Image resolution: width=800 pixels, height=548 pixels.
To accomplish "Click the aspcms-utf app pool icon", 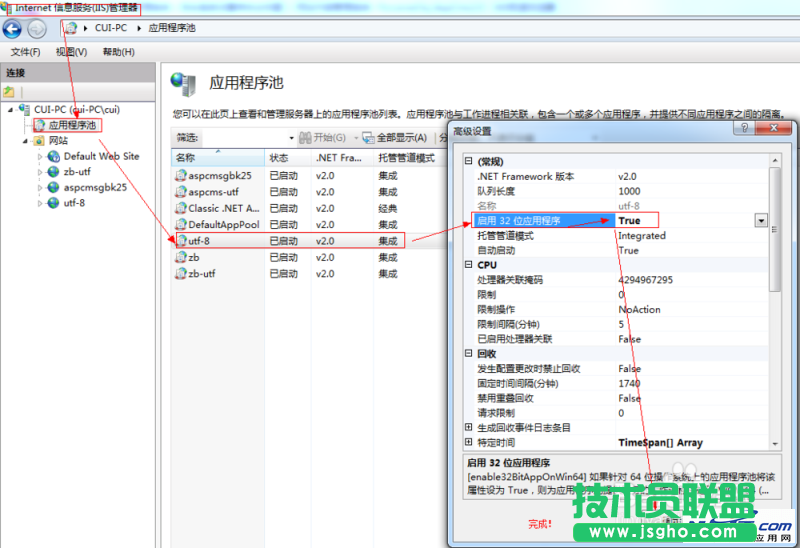I will [x=181, y=192].
